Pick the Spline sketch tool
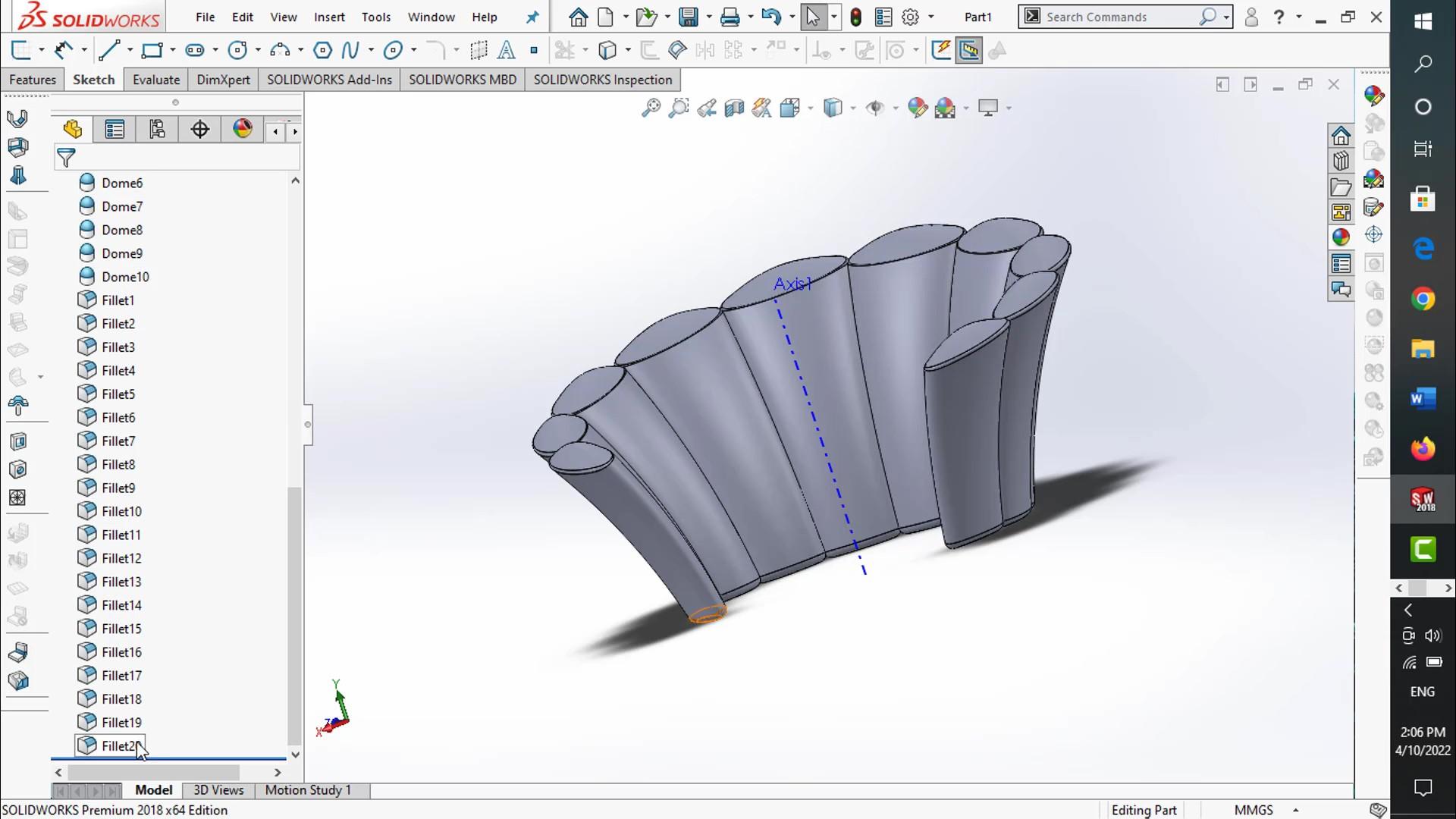This screenshot has height=819, width=1456. 350,51
